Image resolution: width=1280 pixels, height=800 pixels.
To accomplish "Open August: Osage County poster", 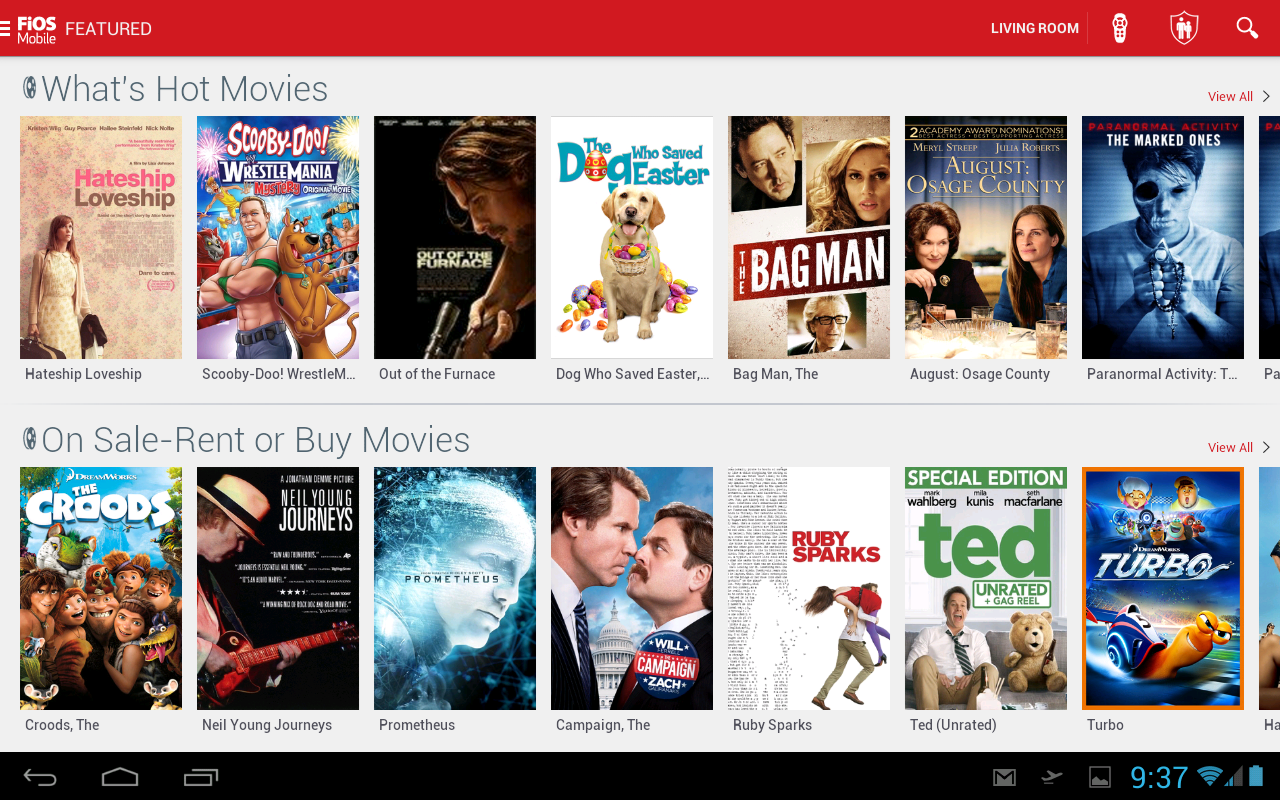I will pyautogui.click(x=986, y=237).
